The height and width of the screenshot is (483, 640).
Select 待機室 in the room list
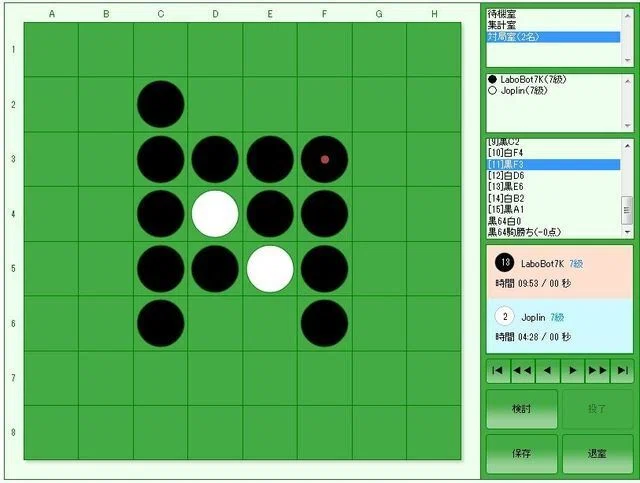click(553, 14)
